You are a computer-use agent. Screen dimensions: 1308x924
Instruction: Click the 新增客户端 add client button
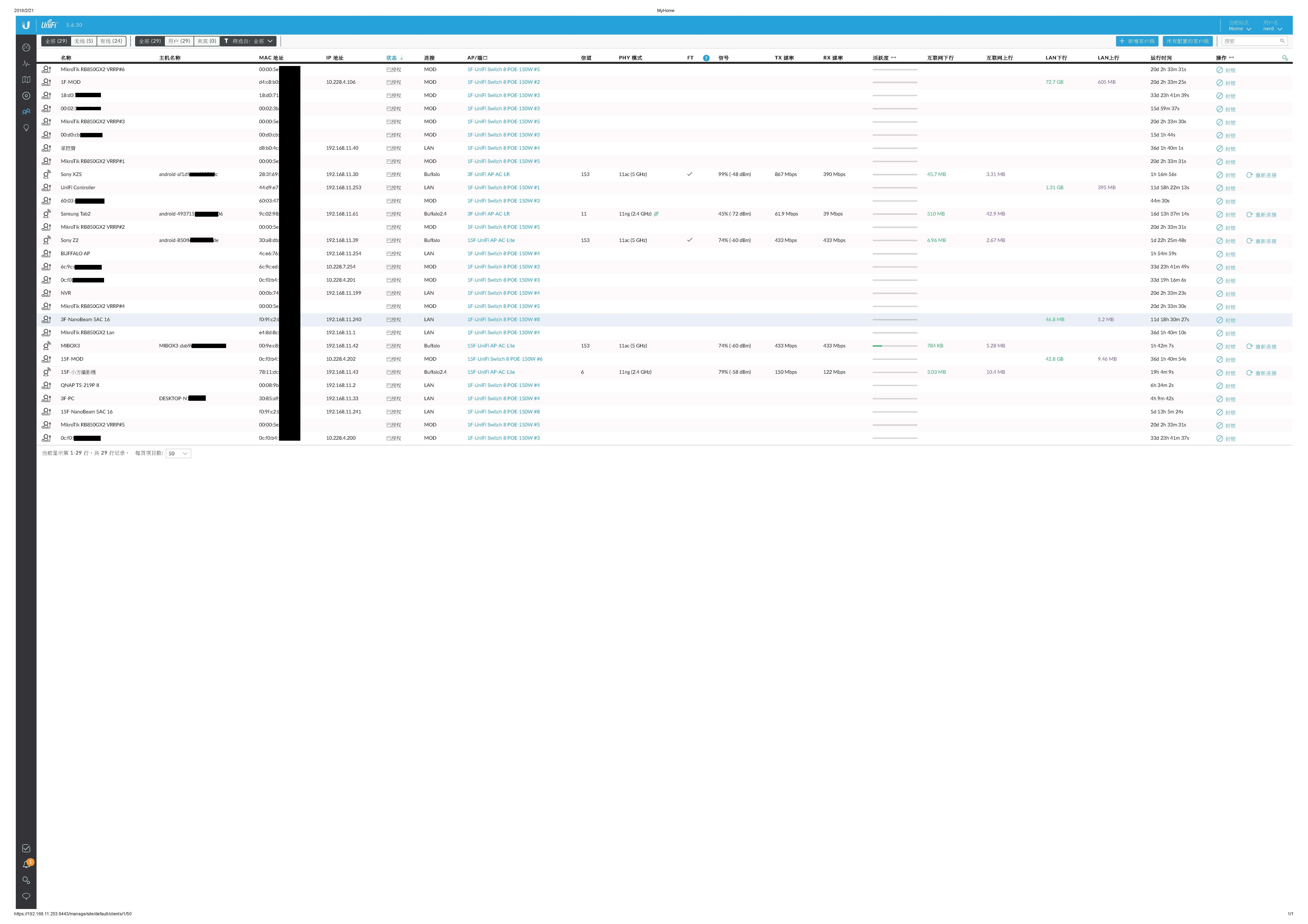coord(1137,41)
